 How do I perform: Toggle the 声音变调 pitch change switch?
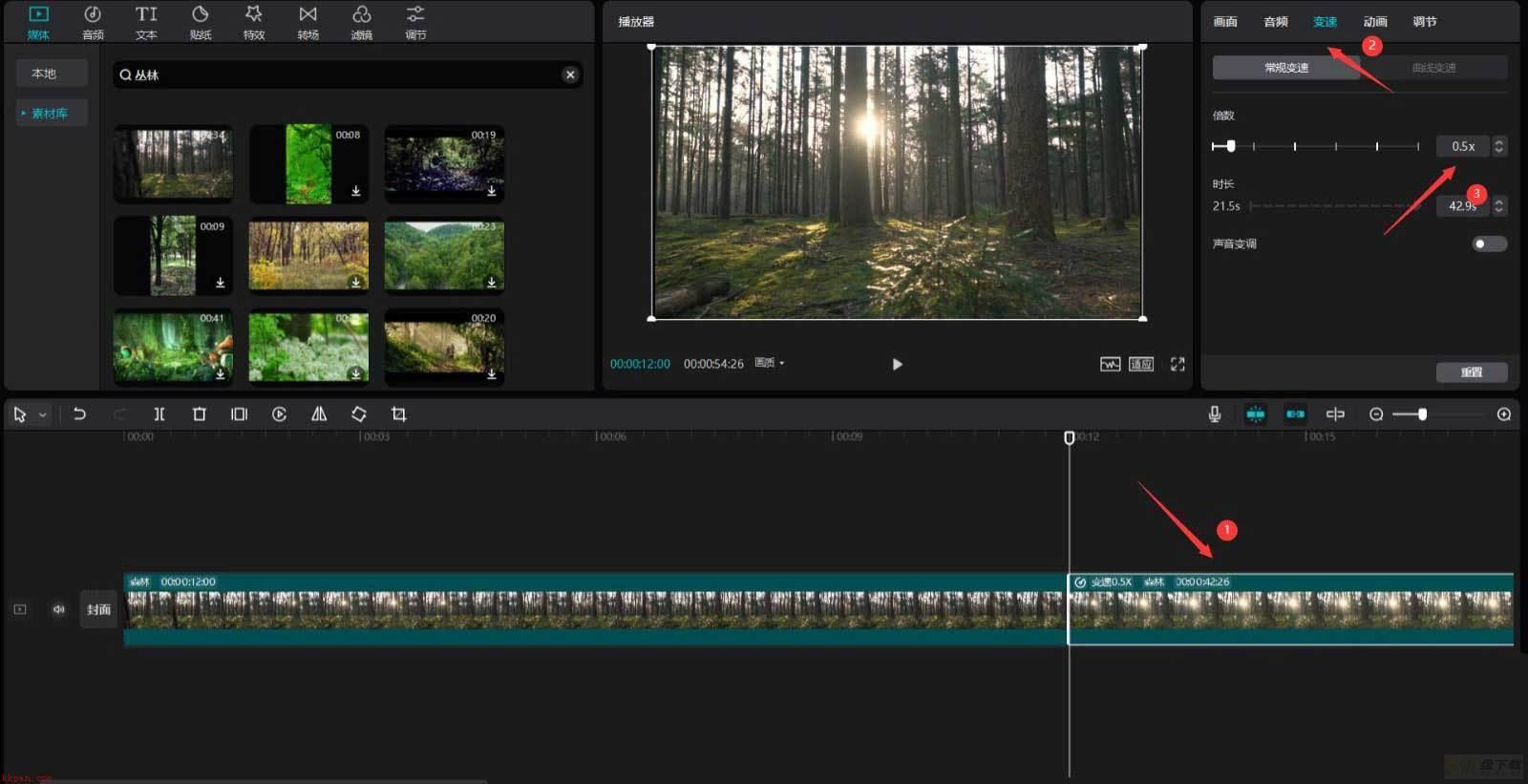coord(1489,244)
